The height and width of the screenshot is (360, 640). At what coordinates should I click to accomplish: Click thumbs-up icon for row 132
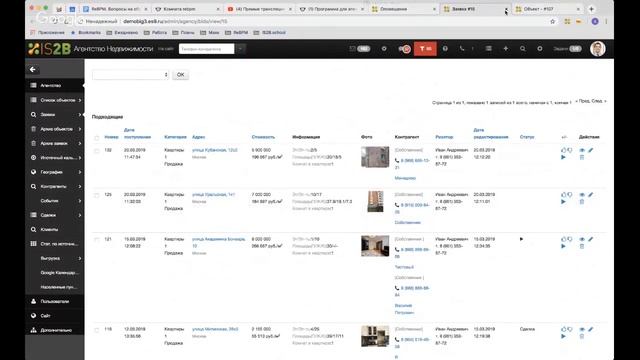[x=564, y=150]
